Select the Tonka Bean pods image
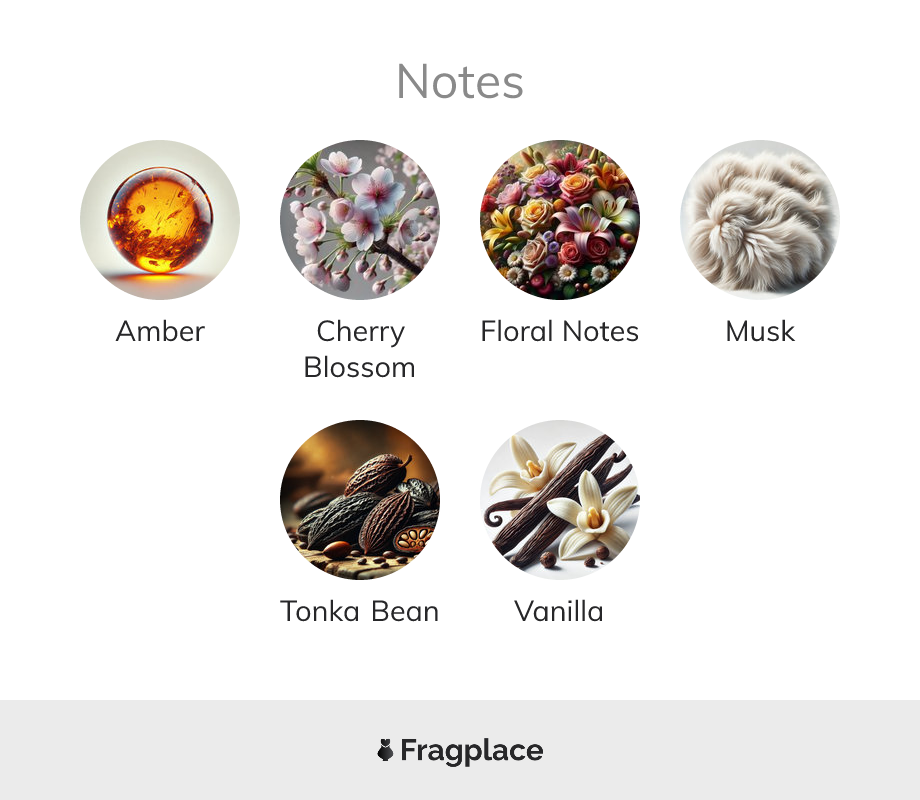Viewport: 920px width, 800px height. click(x=360, y=499)
